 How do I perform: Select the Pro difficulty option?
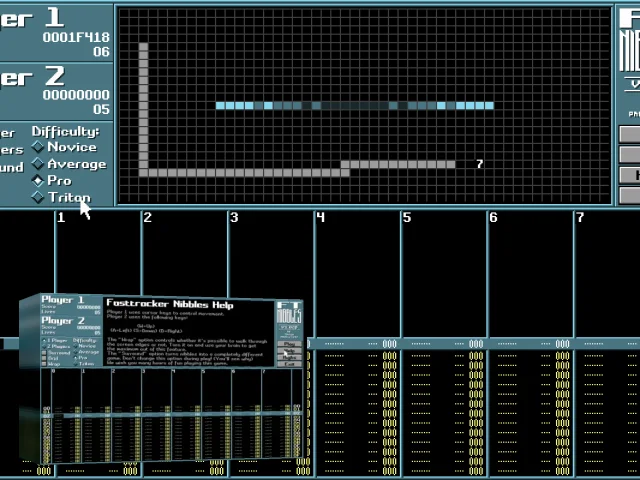(x=52, y=180)
